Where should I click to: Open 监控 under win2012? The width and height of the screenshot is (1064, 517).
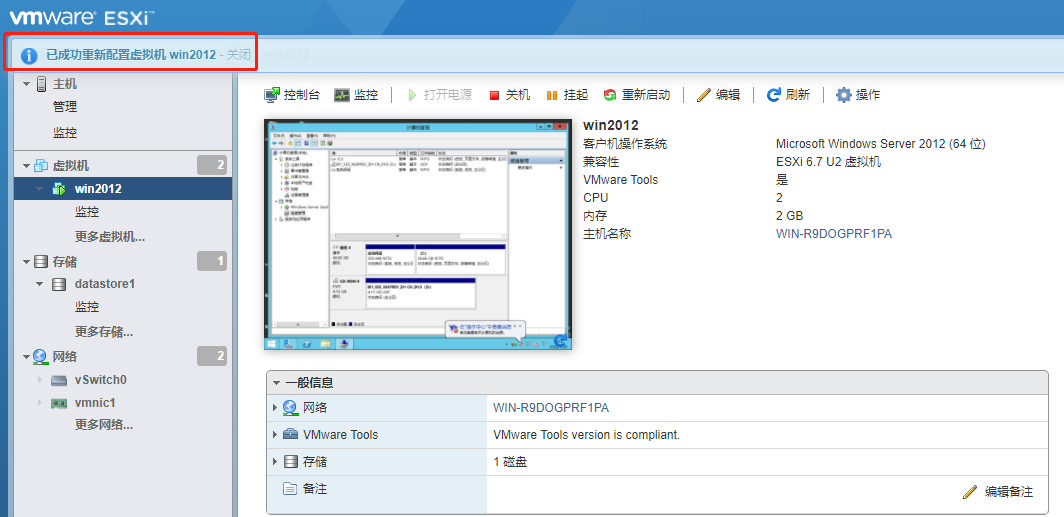87,212
